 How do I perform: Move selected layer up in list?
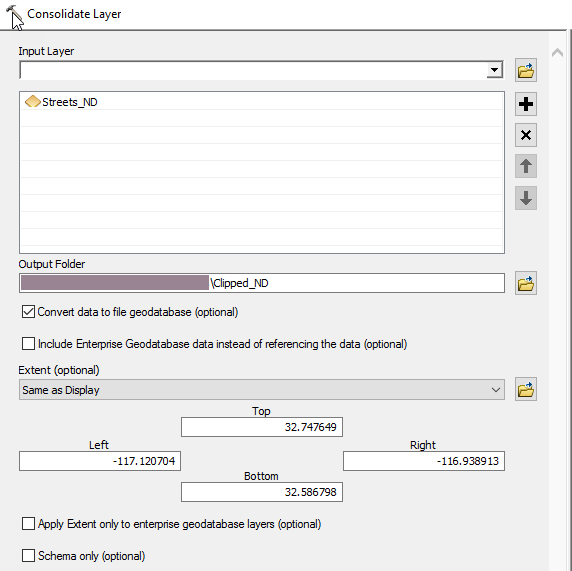[x=526, y=166]
